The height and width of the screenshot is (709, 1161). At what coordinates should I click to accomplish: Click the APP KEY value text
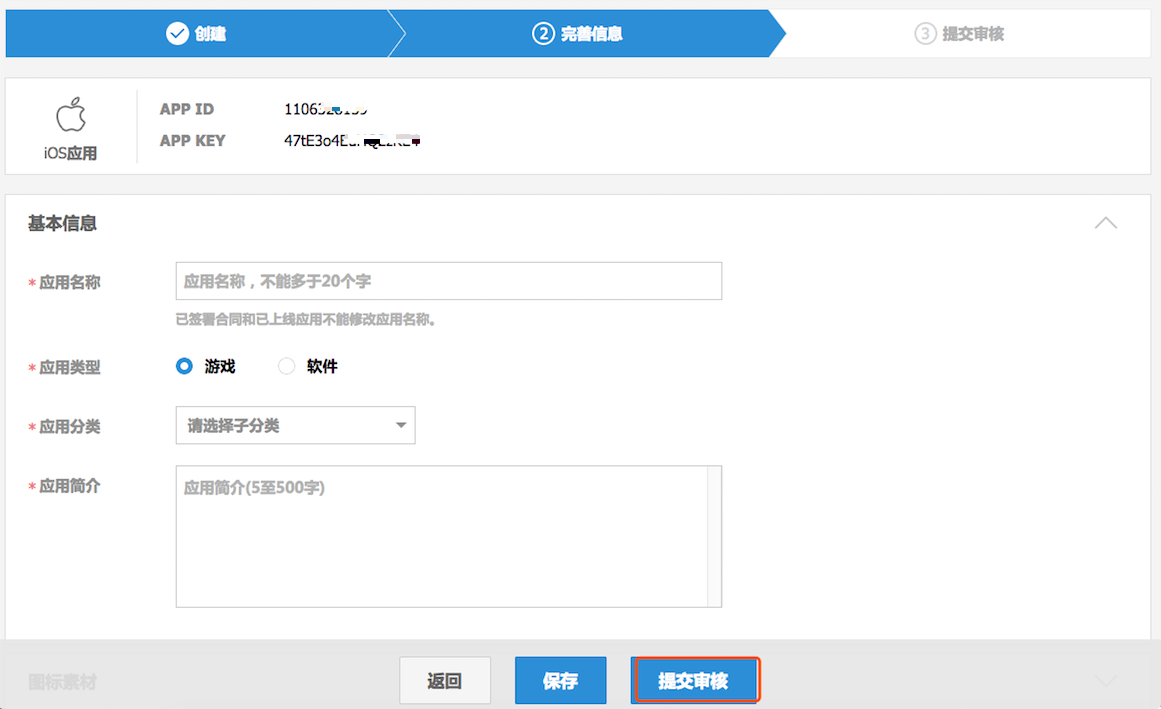[x=352, y=140]
